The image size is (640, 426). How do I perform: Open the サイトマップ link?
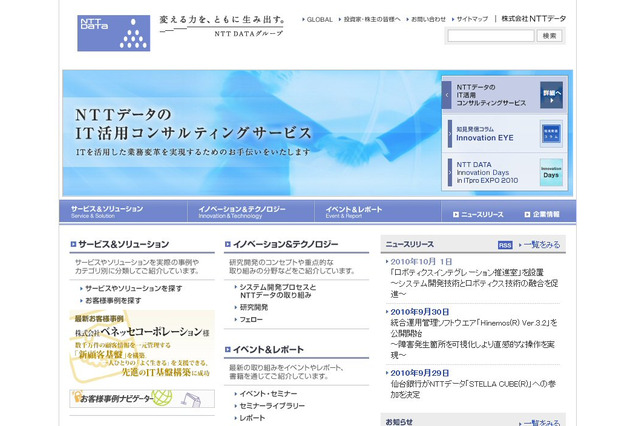coord(470,19)
